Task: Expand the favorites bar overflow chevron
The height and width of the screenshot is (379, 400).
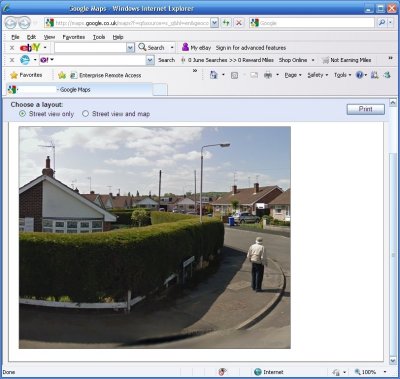Action: point(195,71)
